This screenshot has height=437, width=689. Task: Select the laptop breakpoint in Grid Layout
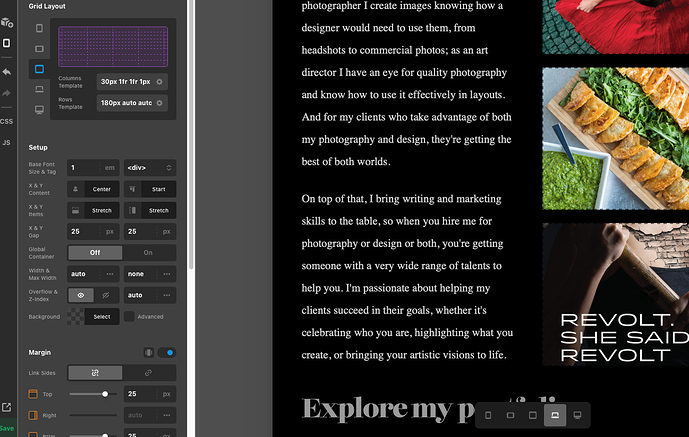(x=39, y=89)
